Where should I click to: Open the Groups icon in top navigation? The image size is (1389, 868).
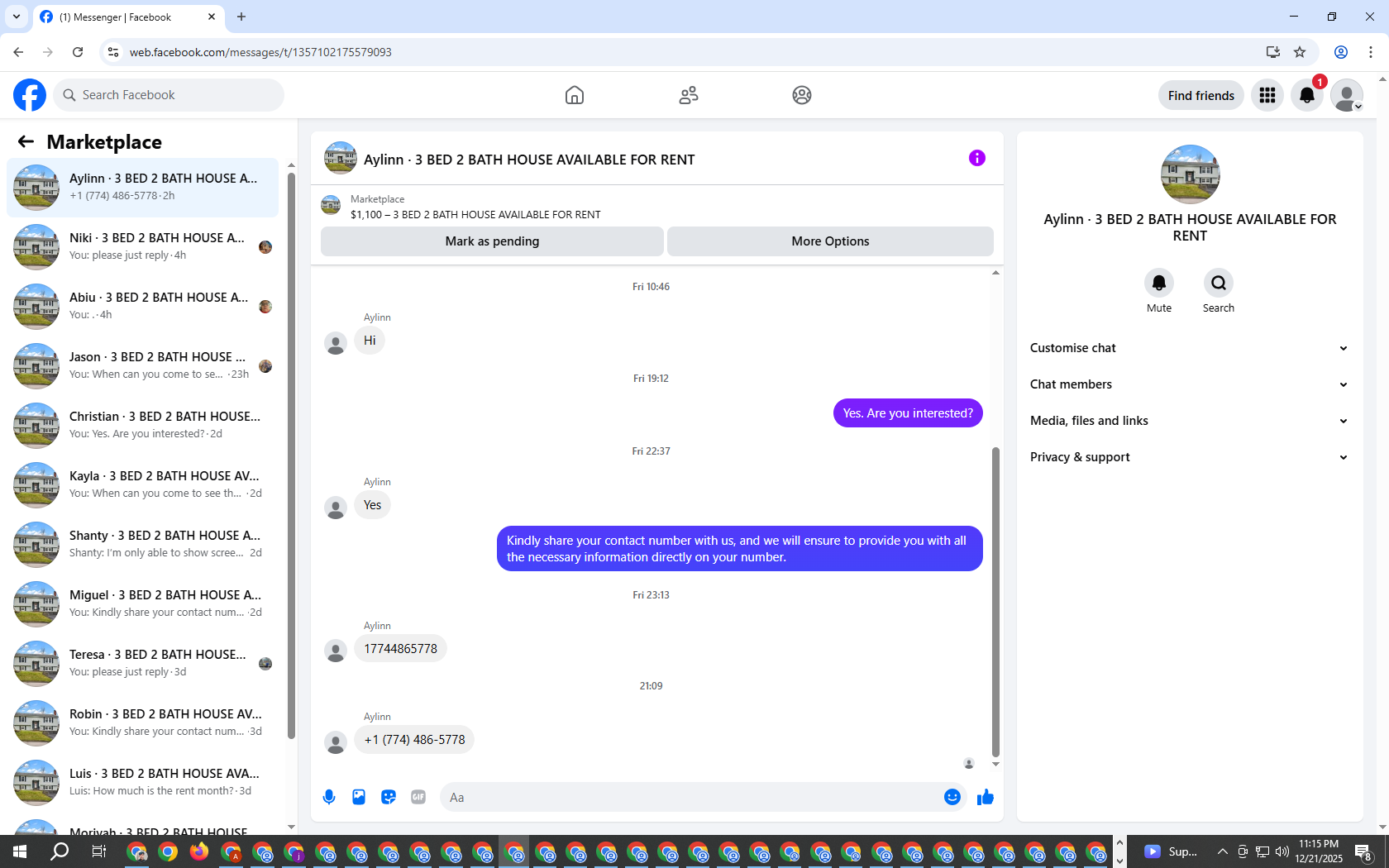(802, 95)
